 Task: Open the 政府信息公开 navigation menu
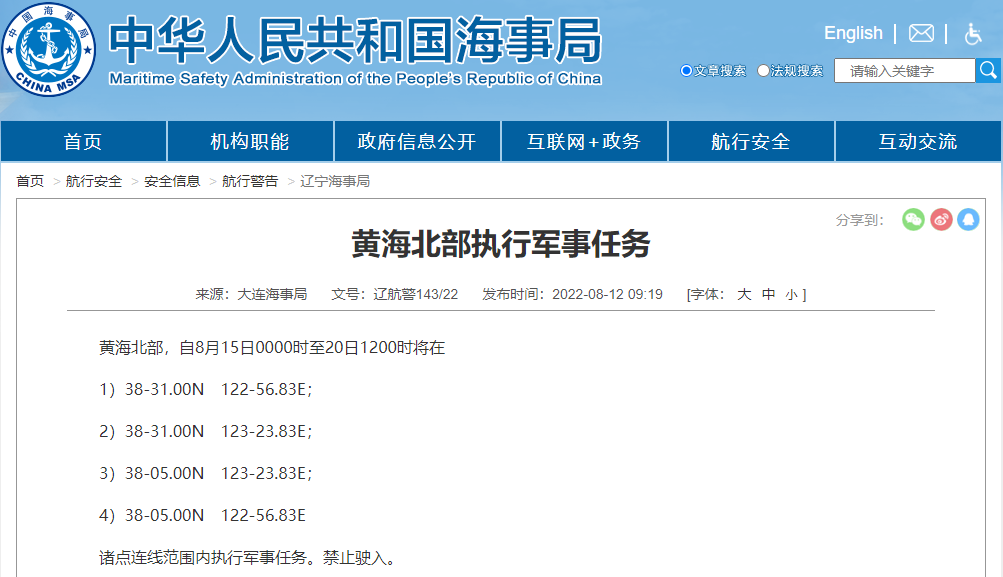click(417, 141)
